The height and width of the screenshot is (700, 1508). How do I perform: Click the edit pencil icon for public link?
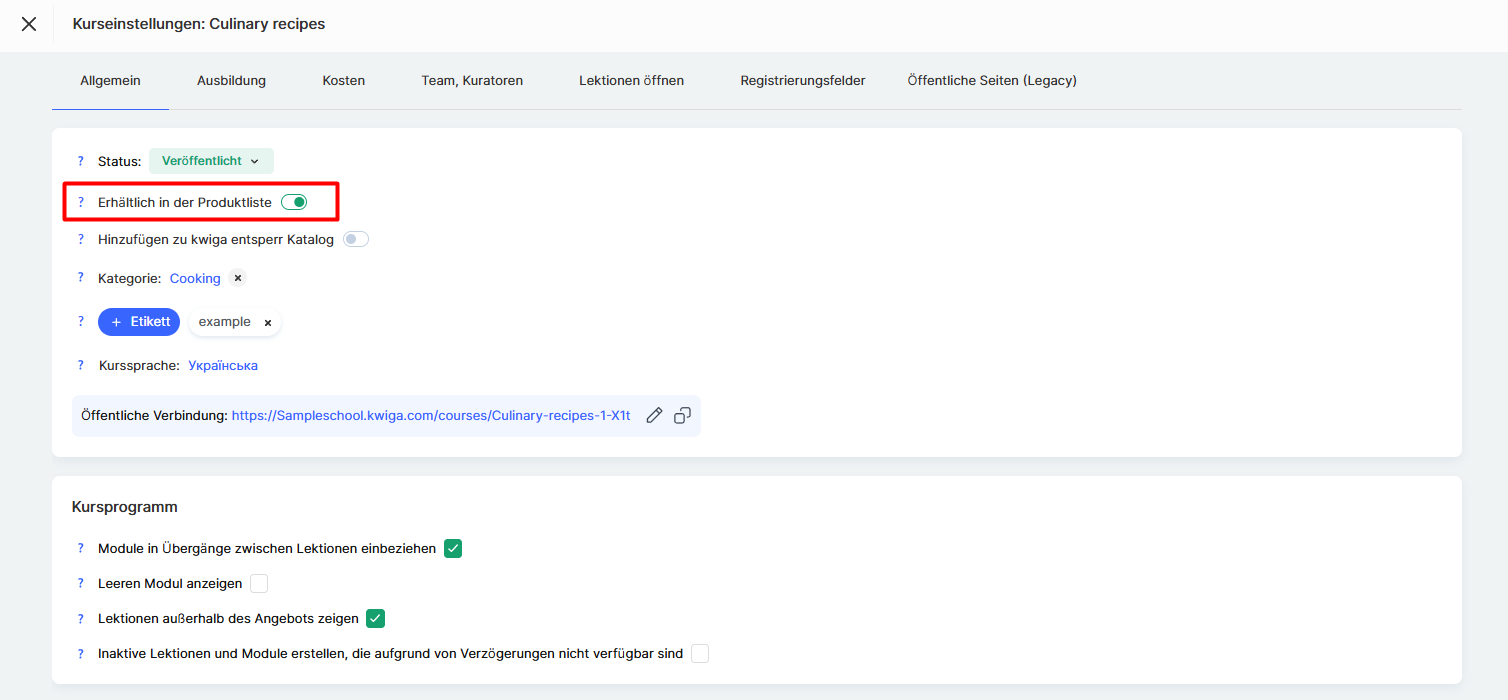coord(654,415)
